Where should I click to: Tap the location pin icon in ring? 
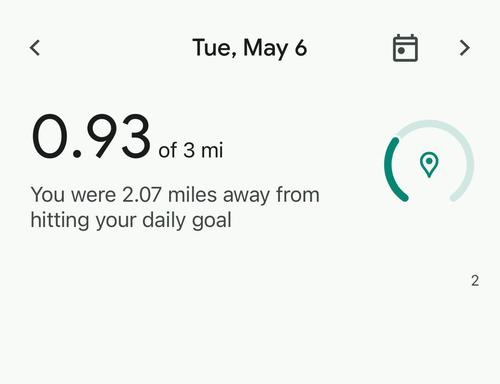(429, 164)
